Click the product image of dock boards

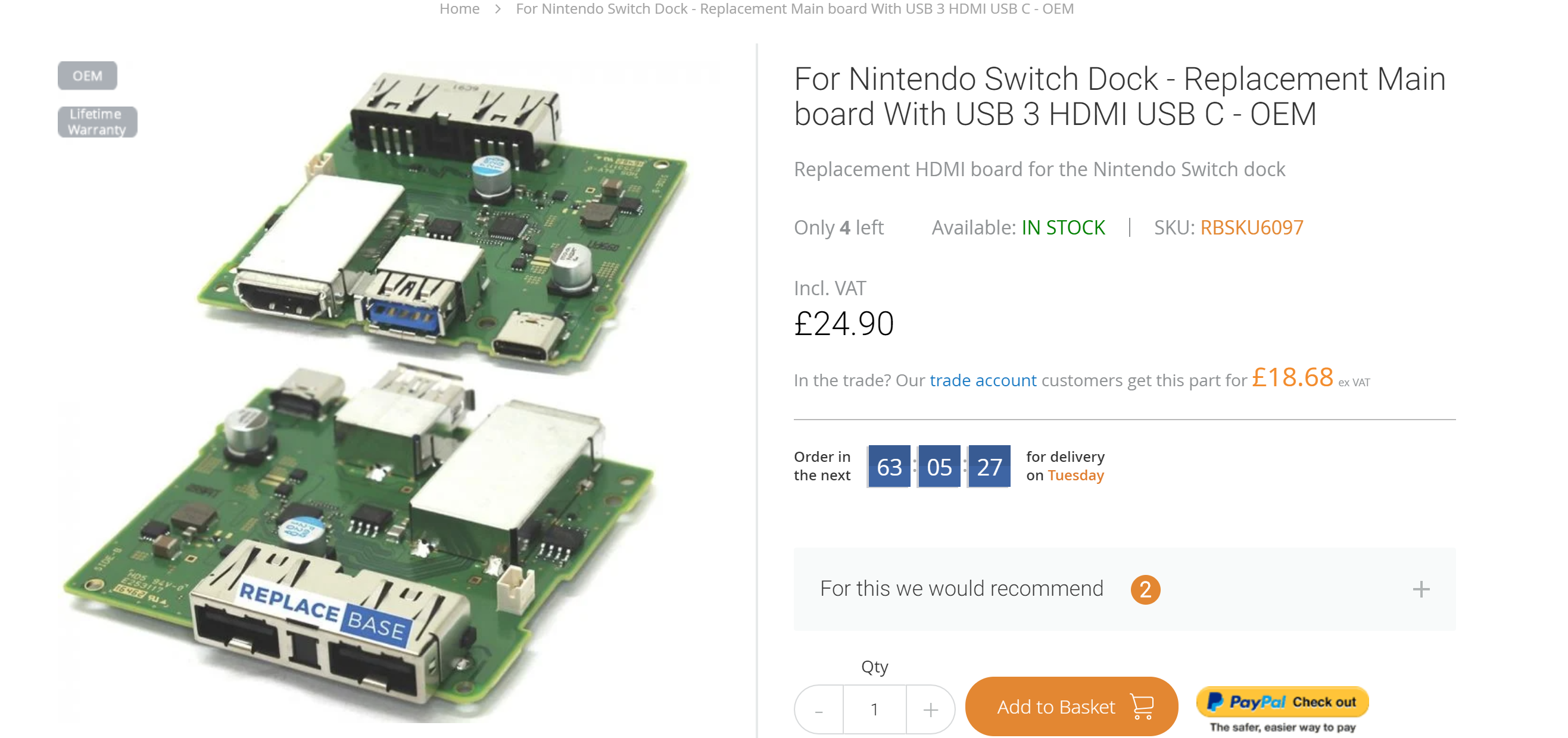tap(389, 389)
